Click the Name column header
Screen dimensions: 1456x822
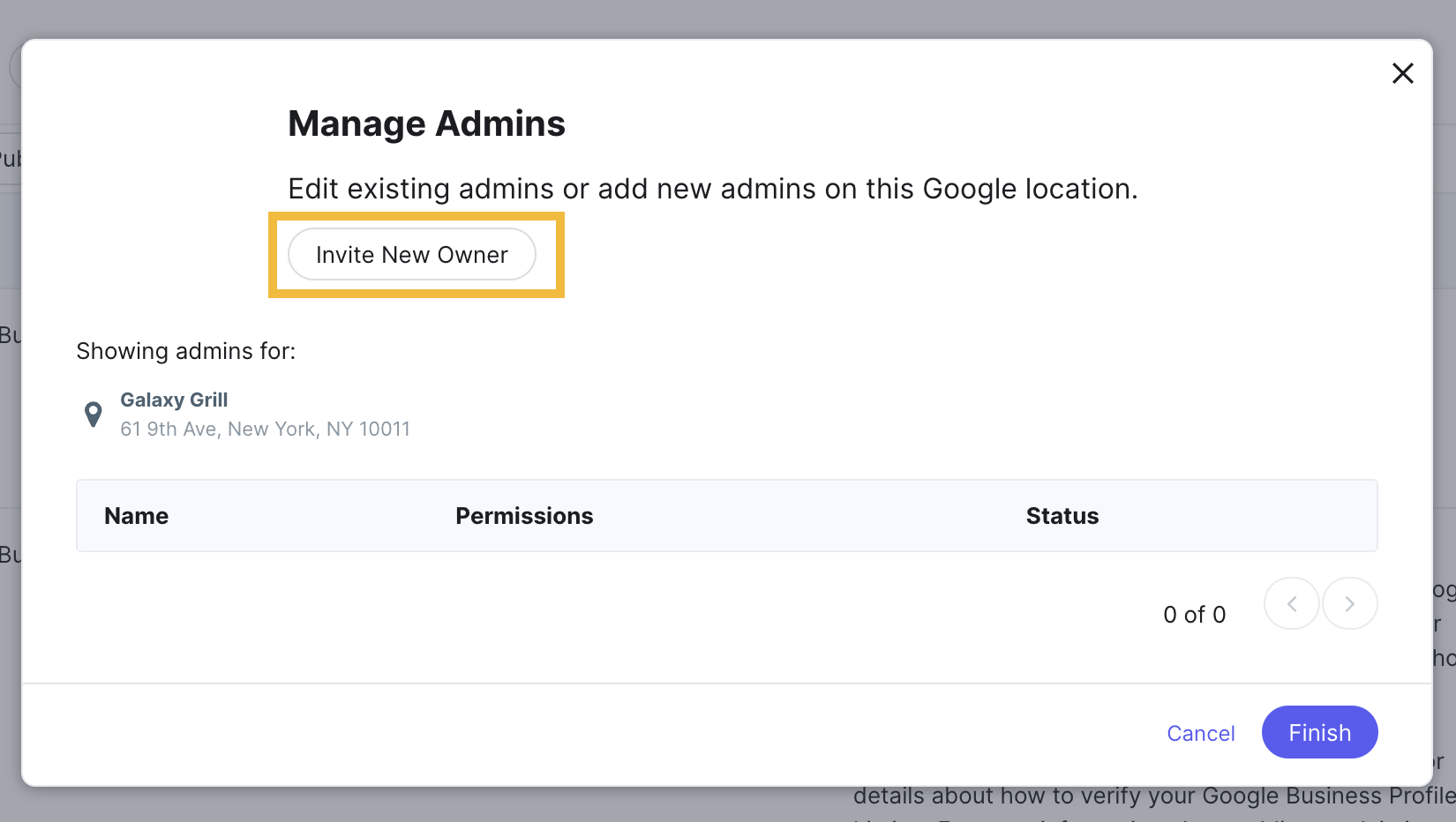point(136,516)
